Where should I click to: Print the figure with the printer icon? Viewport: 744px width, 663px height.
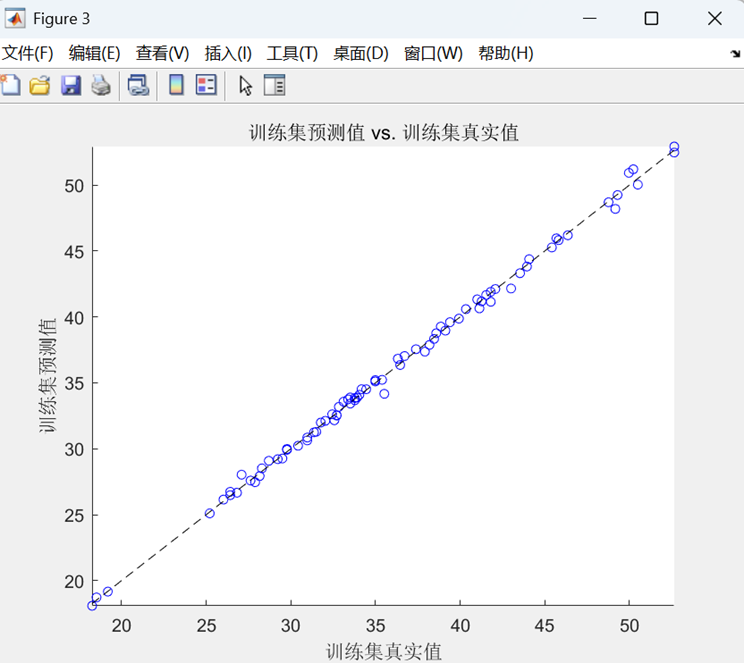(101, 85)
